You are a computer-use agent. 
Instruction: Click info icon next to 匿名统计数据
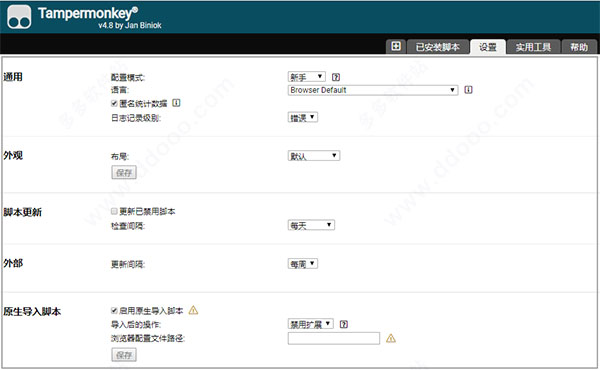click(176, 103)
